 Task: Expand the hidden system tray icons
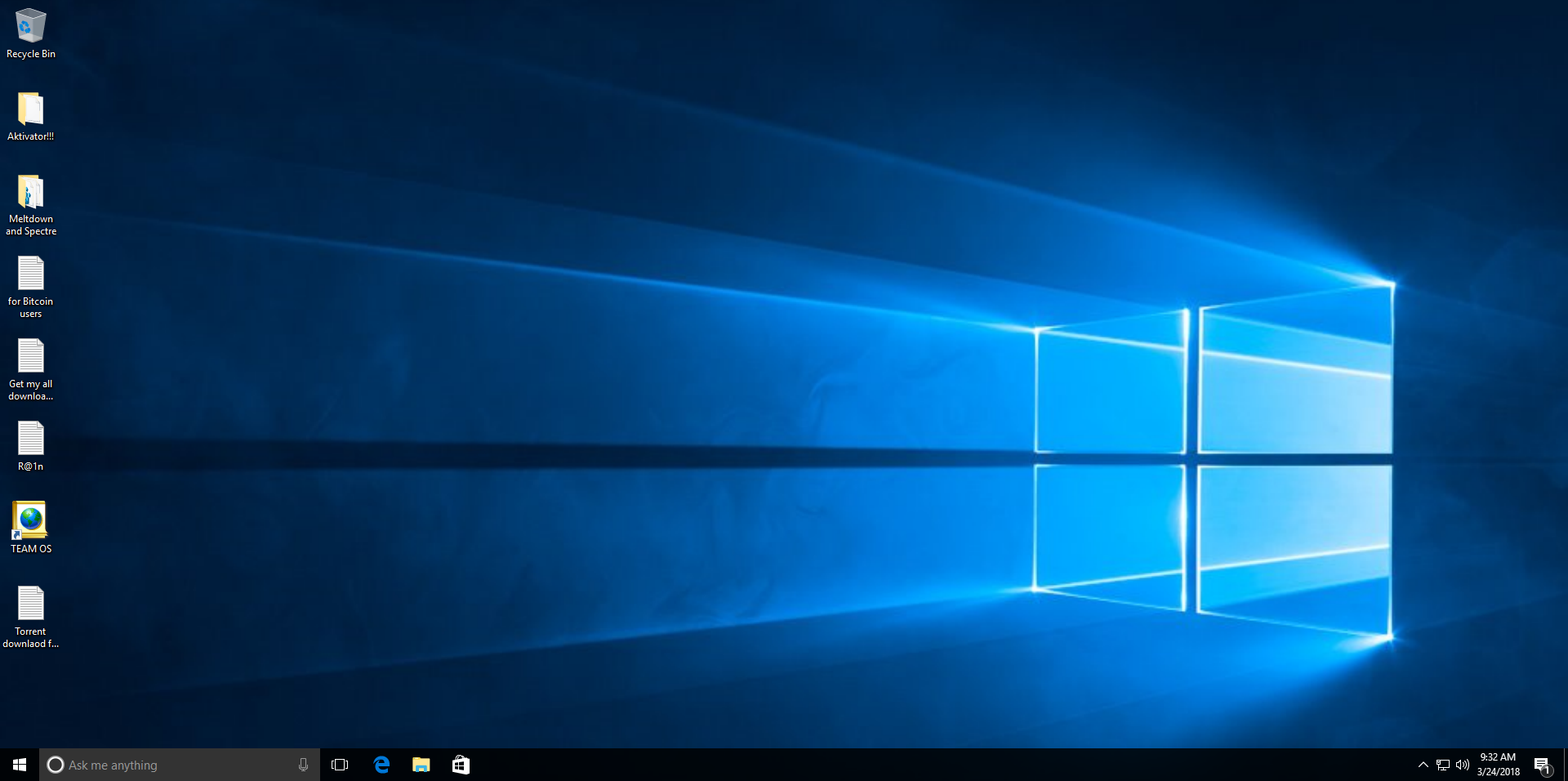tap(1423, 765)
